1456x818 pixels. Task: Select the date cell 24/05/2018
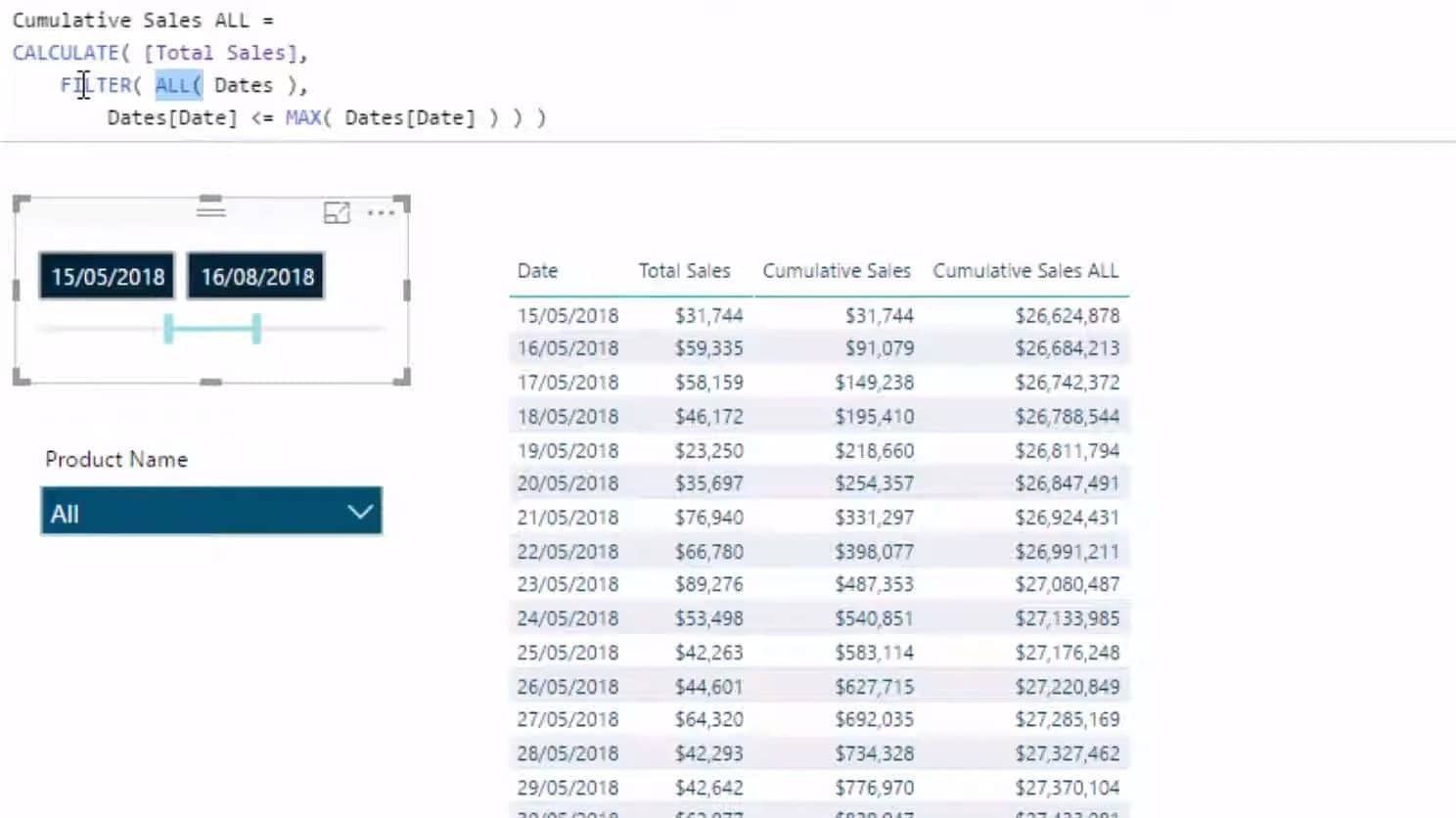(x=568, y=618)
